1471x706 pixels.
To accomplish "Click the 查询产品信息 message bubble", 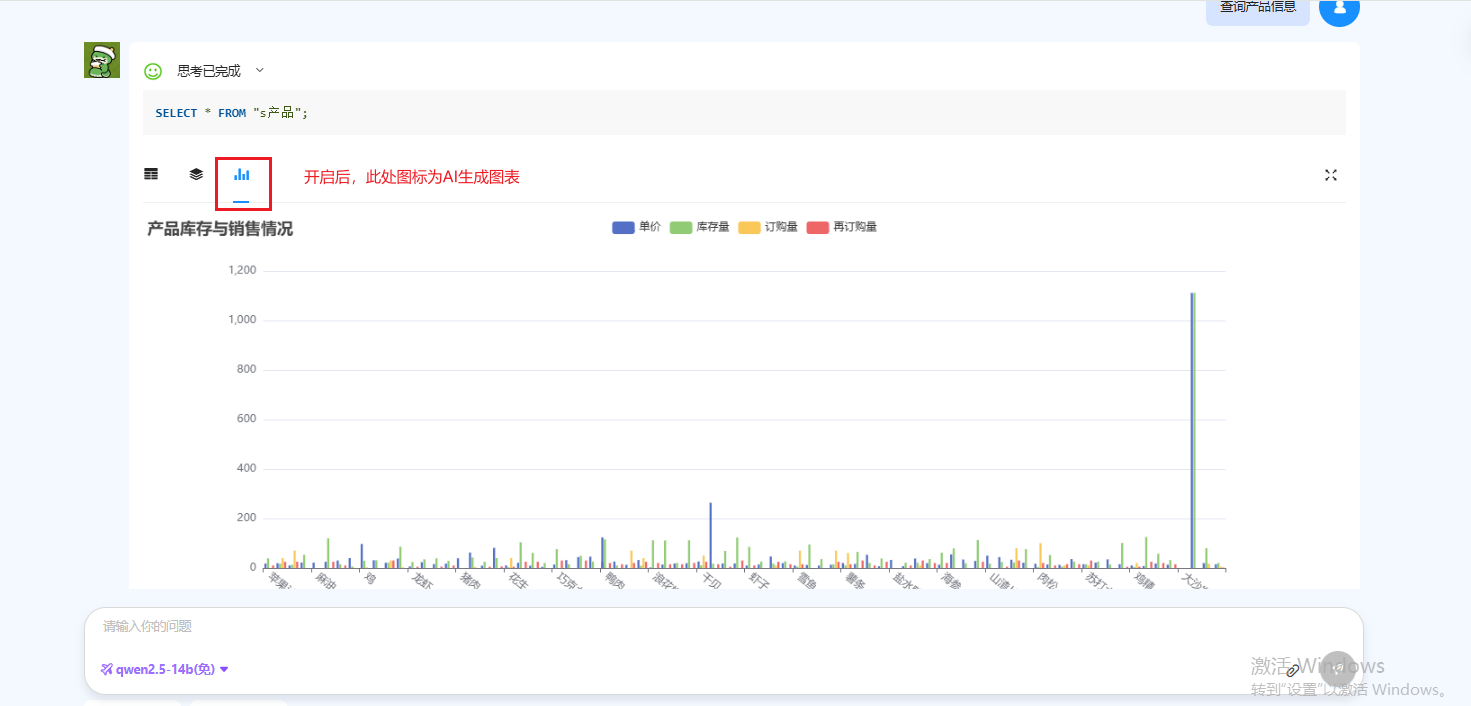I will pos(1257,8).
